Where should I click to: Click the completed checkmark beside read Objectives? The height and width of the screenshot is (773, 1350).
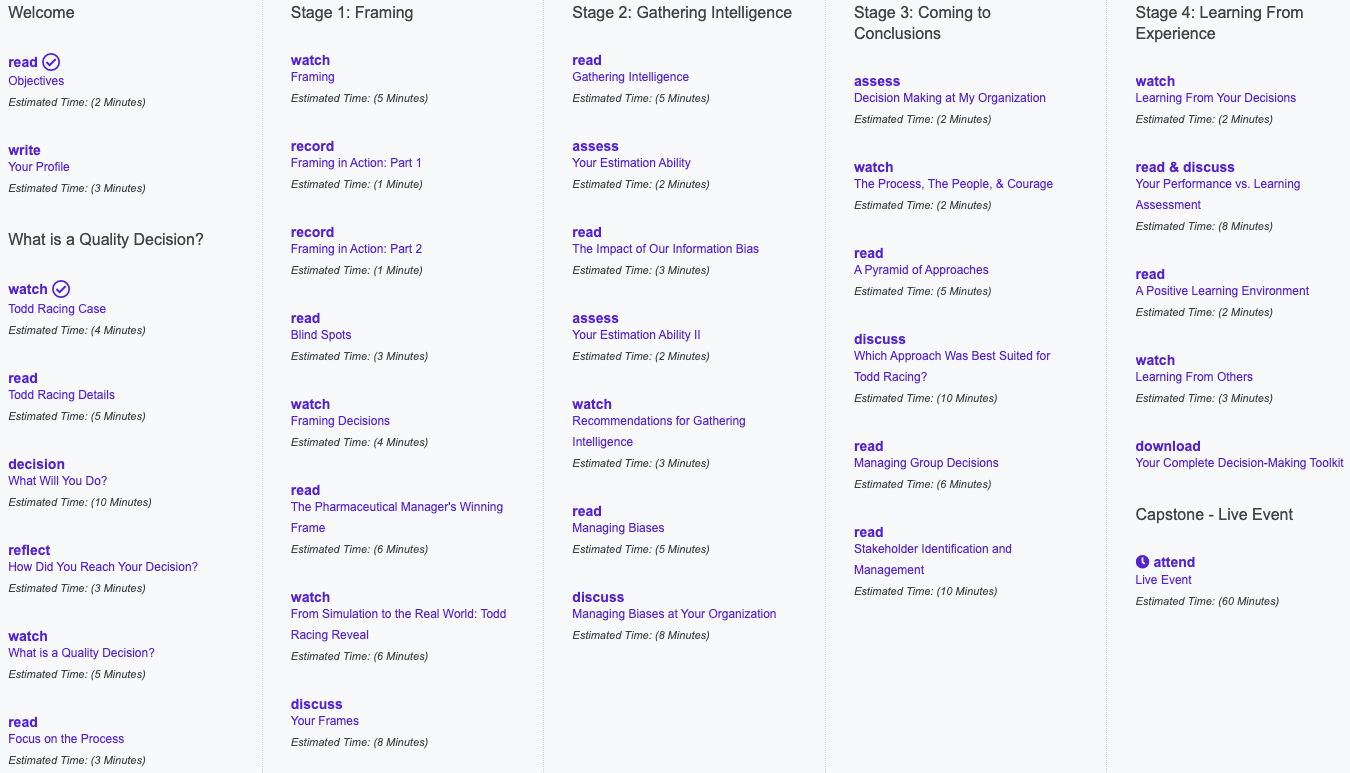point(51,62)
